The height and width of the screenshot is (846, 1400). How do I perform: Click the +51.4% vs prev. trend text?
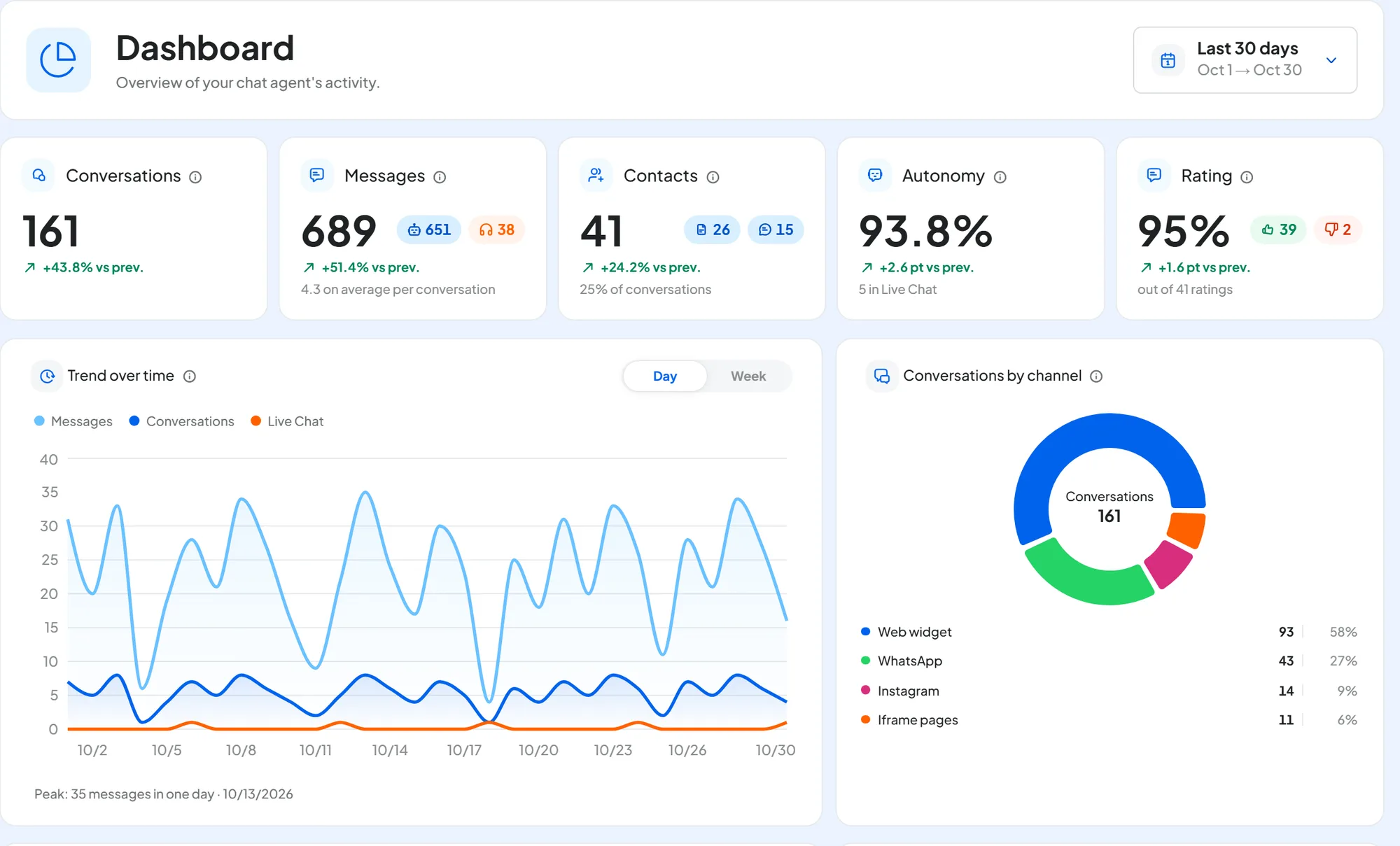370,267
